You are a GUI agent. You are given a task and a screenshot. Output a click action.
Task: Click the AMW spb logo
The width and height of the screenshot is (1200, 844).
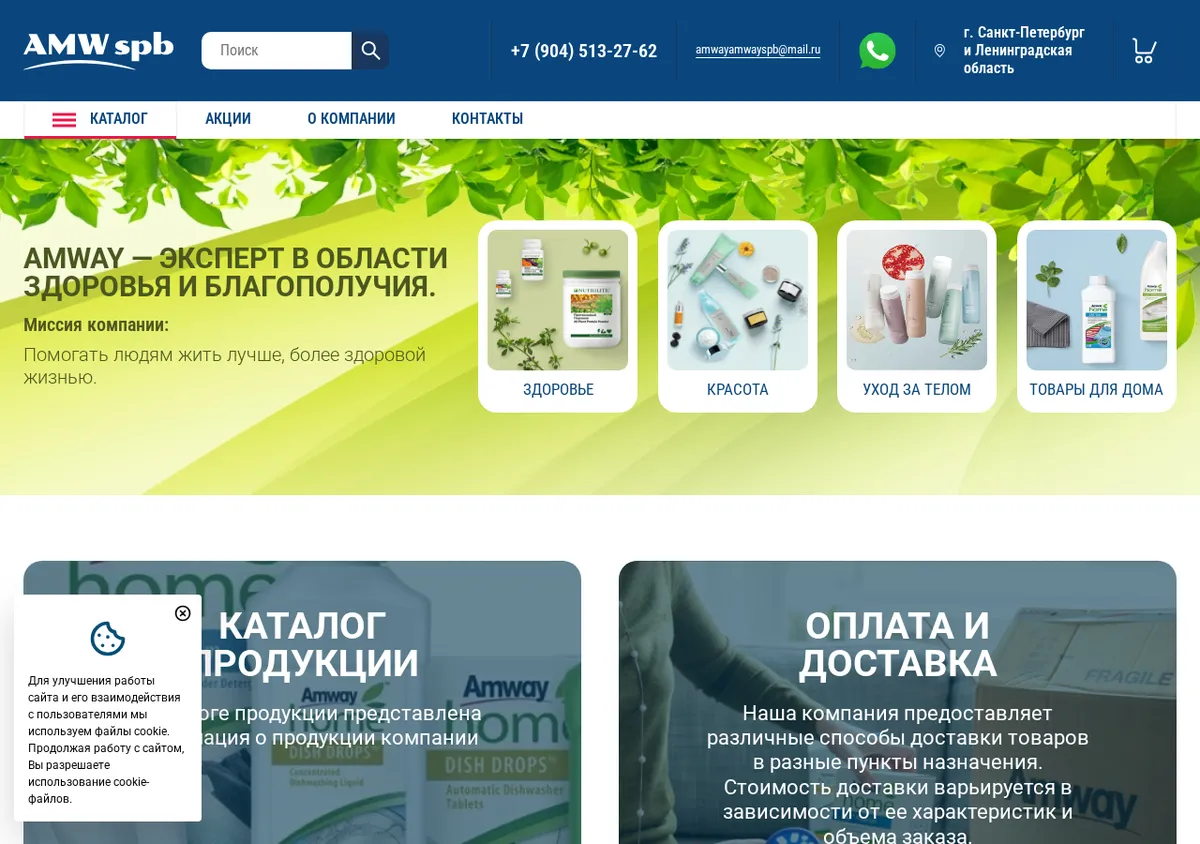click(x=98, y=50)
